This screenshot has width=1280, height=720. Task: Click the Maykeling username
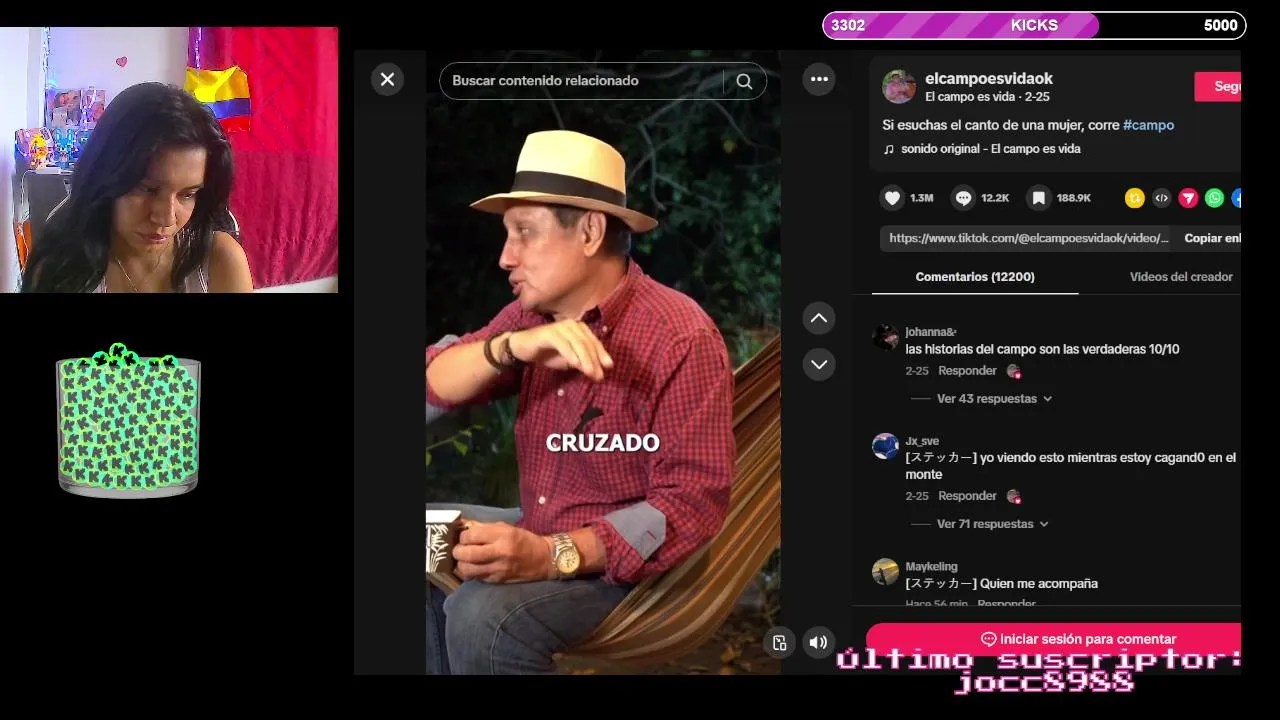931,567
